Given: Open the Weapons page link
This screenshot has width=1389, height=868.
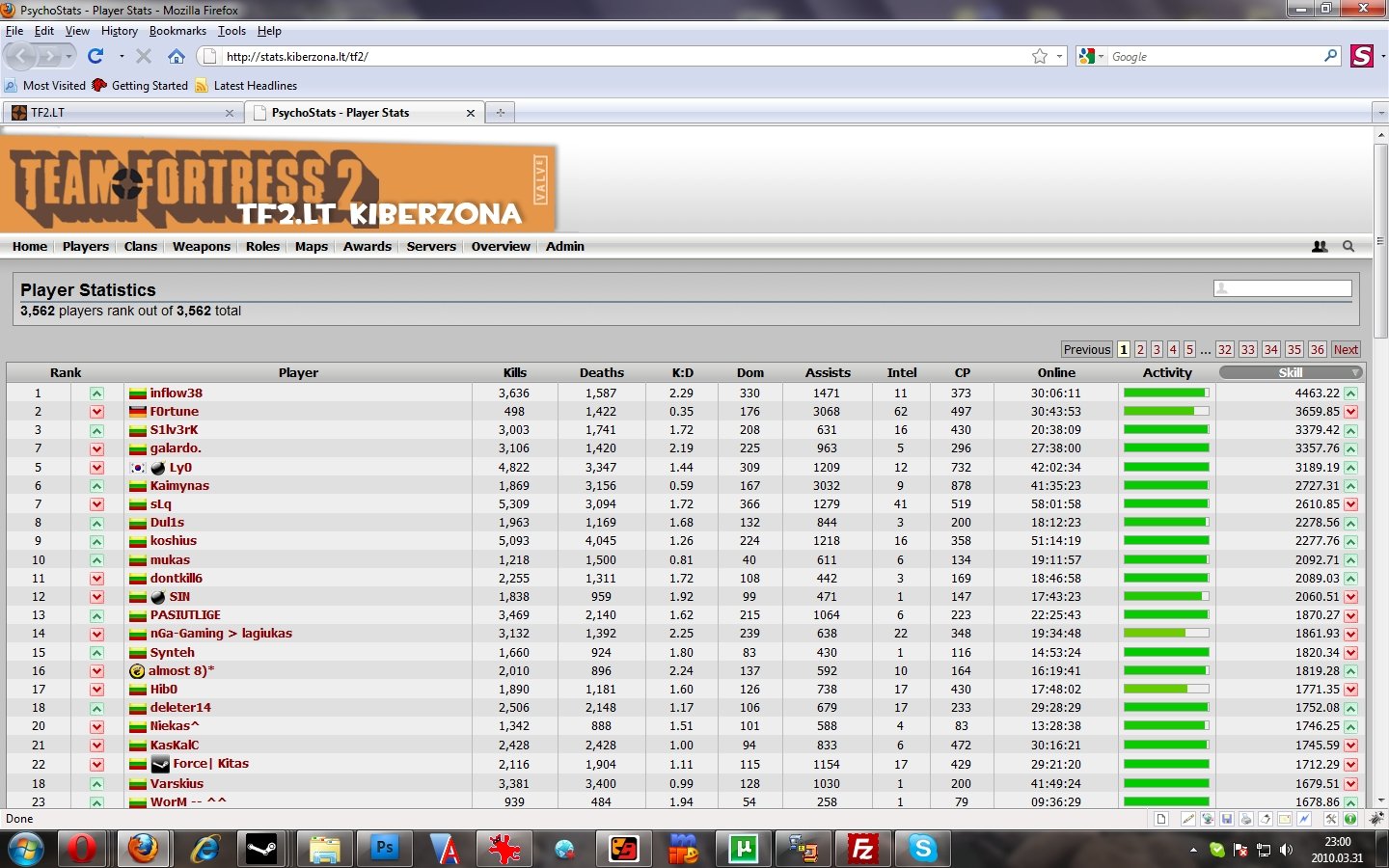Looking at the screenshot, I should point(201,247).
